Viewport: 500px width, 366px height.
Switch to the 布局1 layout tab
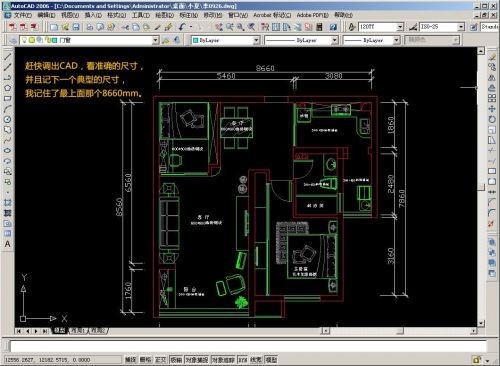[x=77, y=331]
